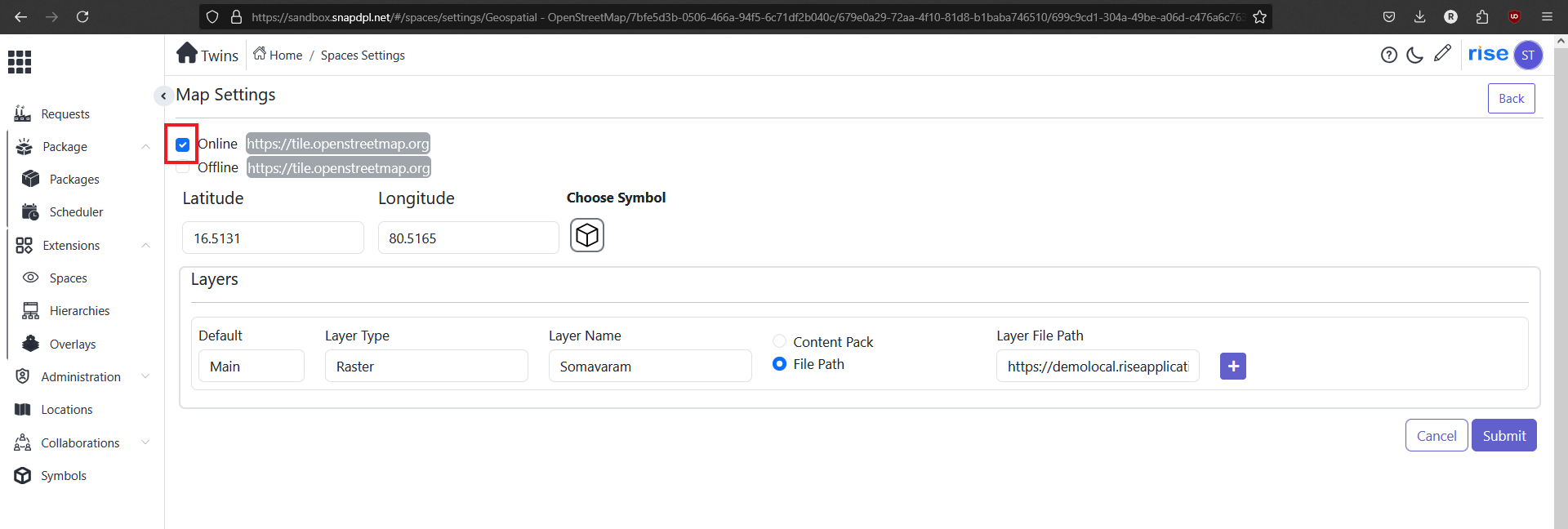Click the R account extension icon
The image size is (1568, 529).
tap(1450, 16)
